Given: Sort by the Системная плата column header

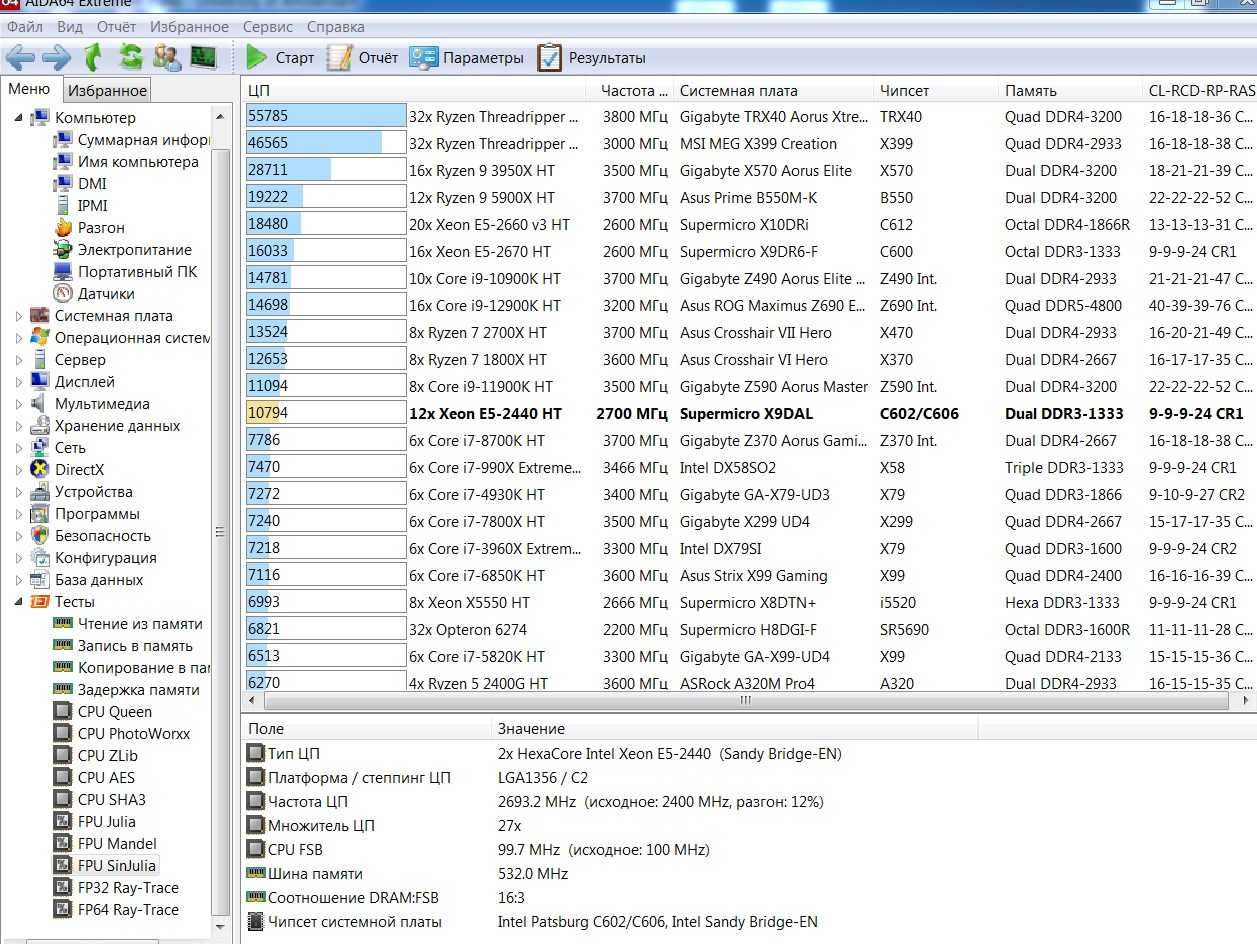Looking at the screenshot, I should coord(773,91).
